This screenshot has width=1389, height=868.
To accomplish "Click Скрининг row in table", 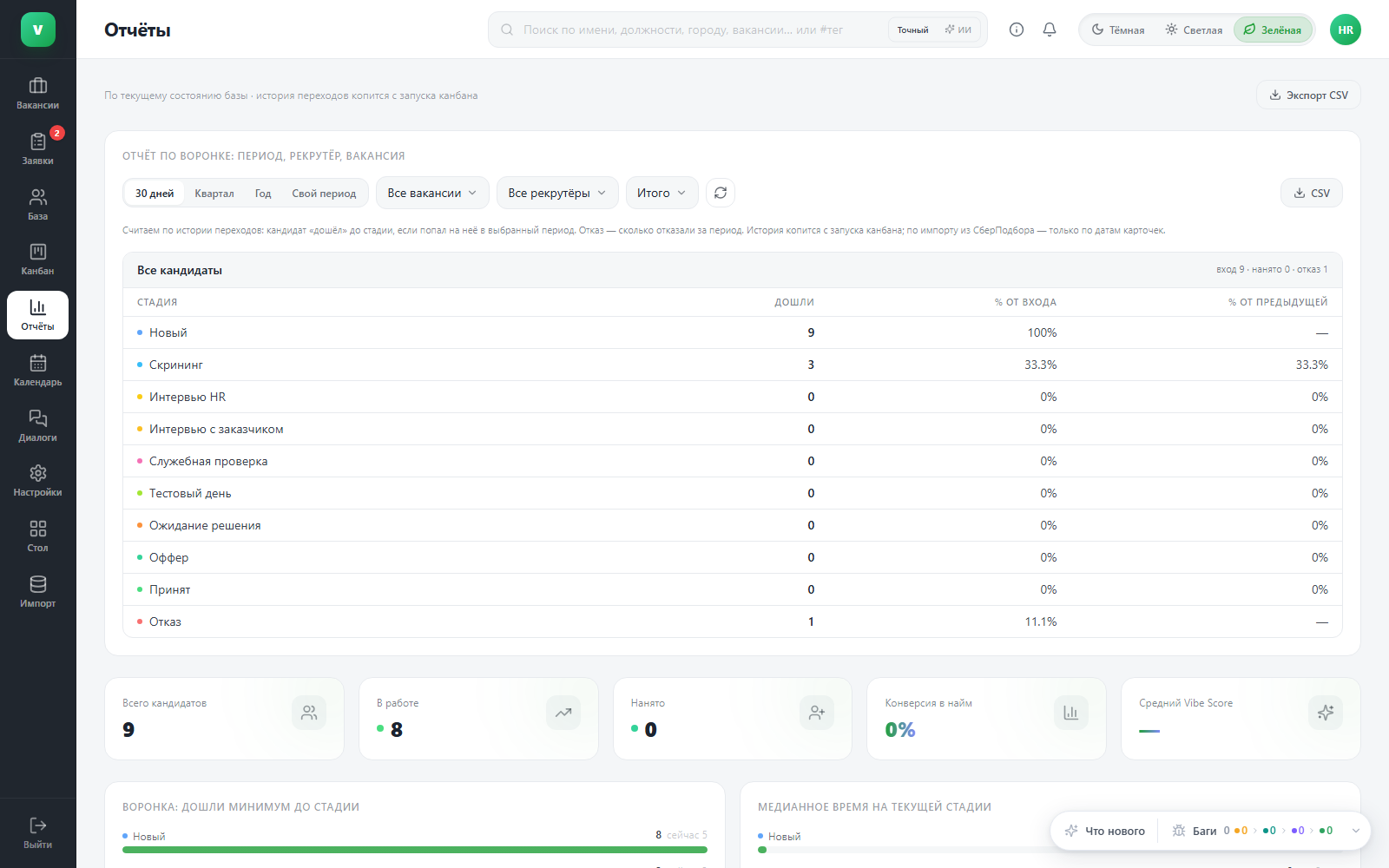I will [x=733, y=365].
